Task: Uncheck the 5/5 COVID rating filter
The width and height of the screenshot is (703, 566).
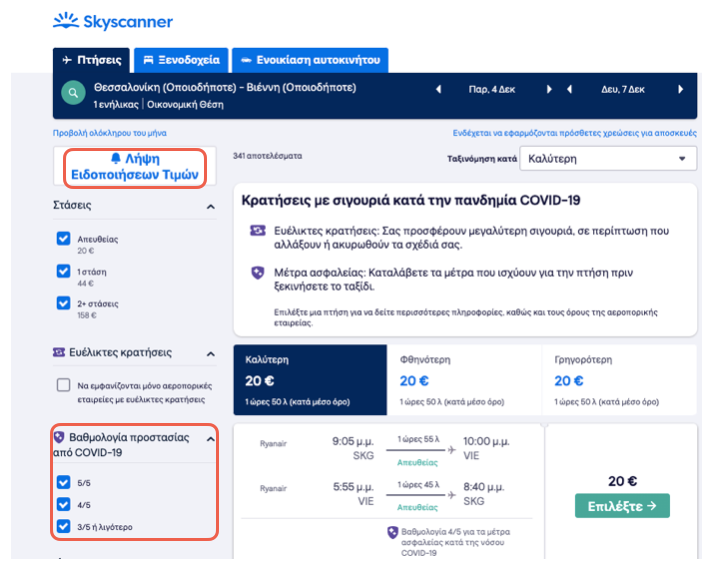Action: [x=64, y=482]
